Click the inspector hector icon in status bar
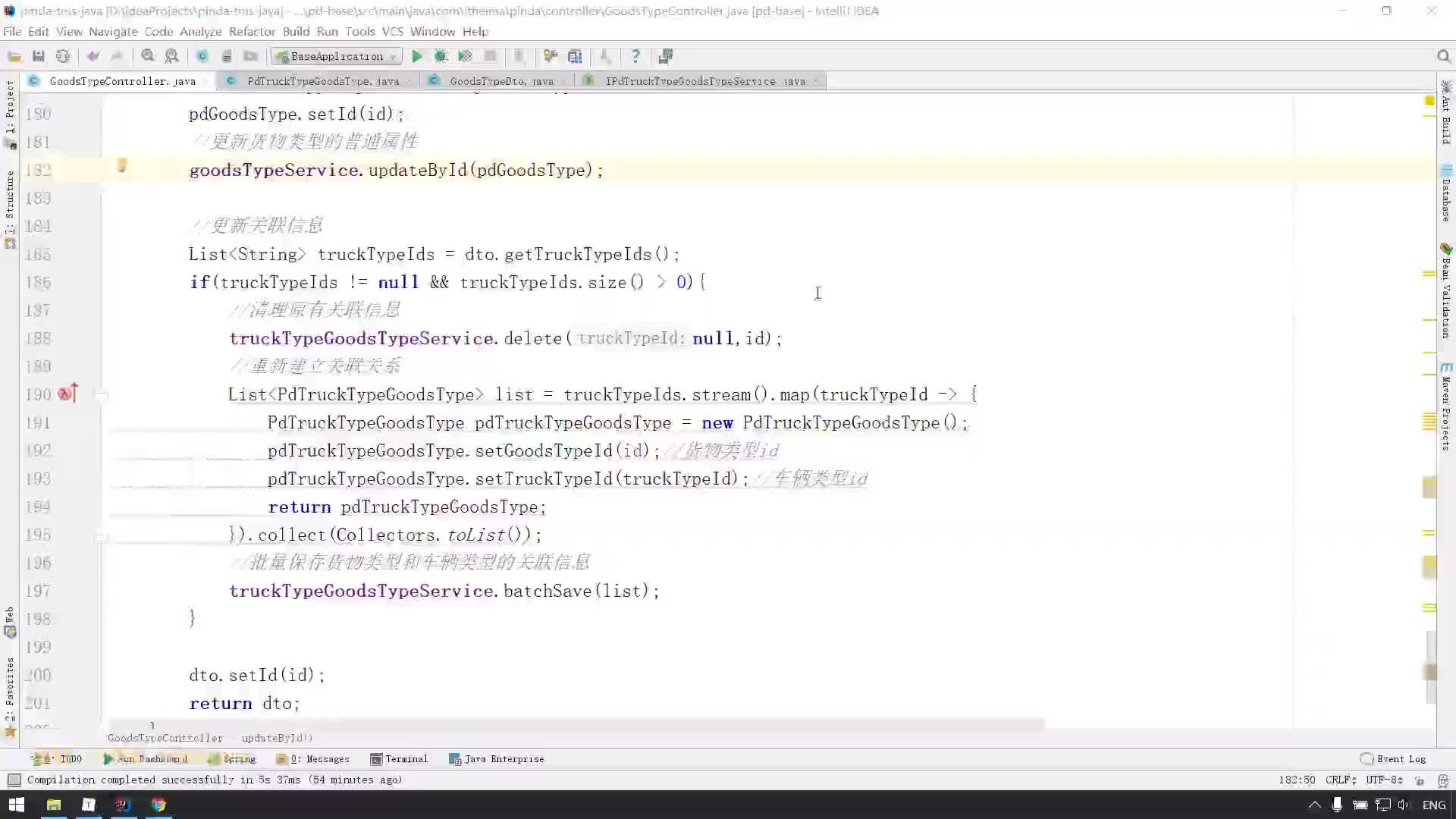1456x819 pixels. (1442, 780)
